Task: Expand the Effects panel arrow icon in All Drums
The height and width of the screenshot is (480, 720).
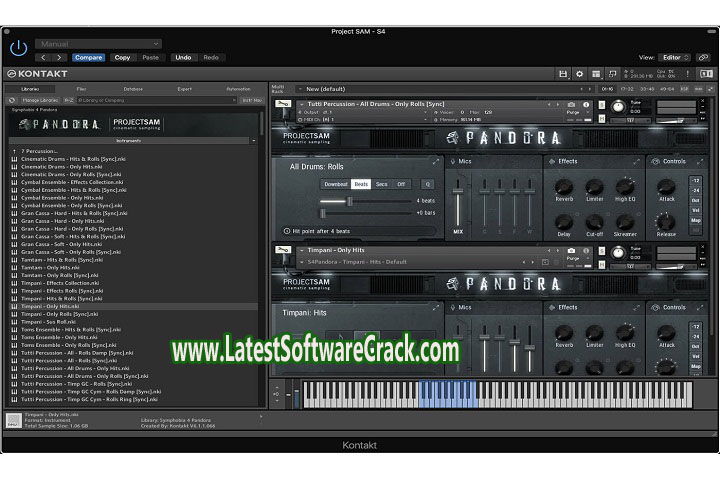Action: click(636, 161)
